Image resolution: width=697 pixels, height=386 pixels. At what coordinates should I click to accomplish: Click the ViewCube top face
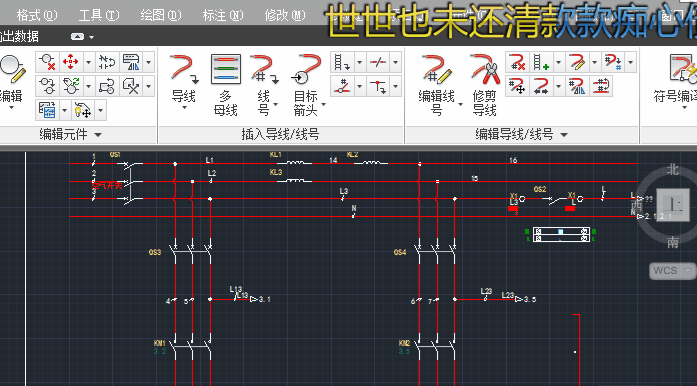pyautogui.click(x=673, y=205)
